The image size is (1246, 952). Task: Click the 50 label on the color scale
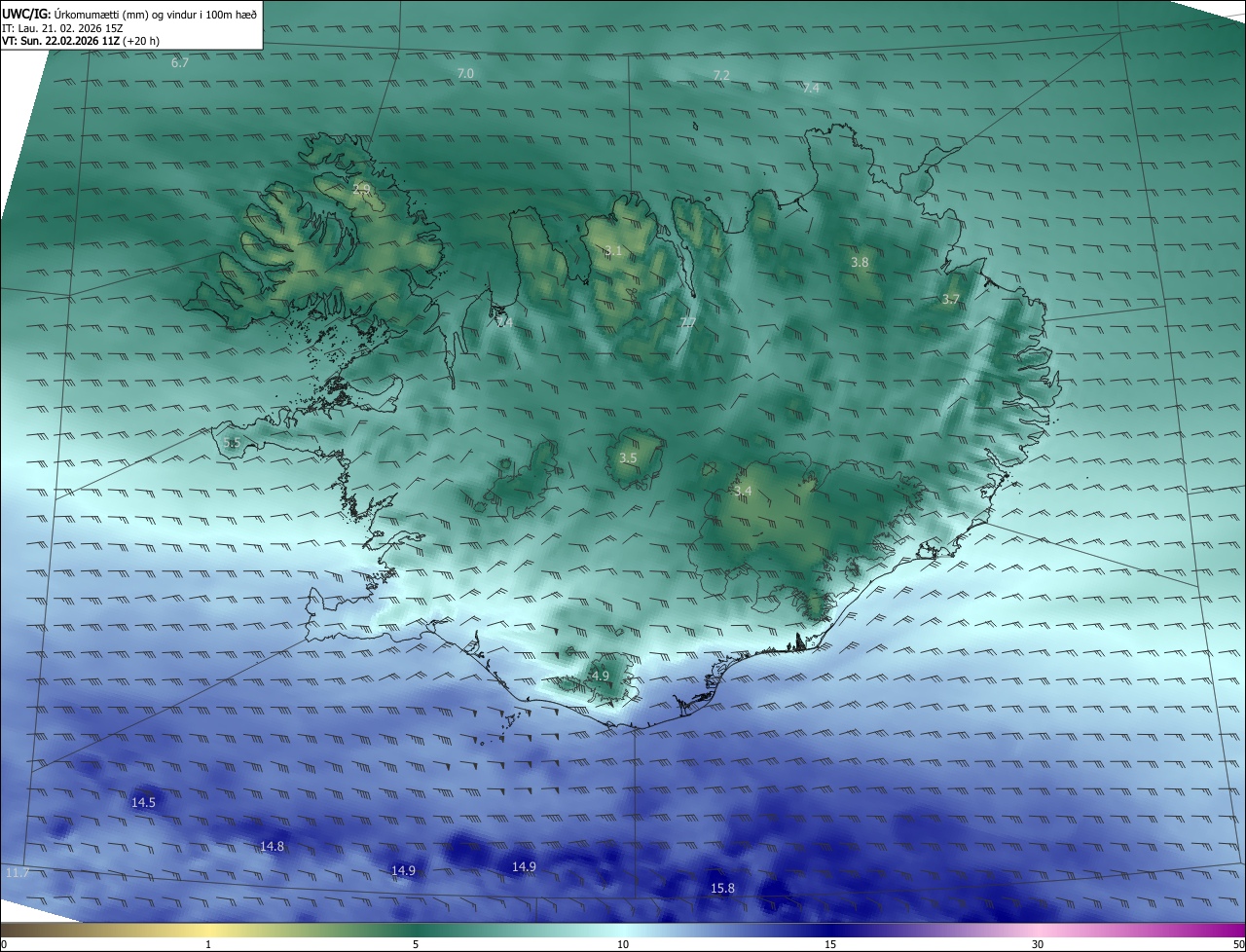[1238, 944]
